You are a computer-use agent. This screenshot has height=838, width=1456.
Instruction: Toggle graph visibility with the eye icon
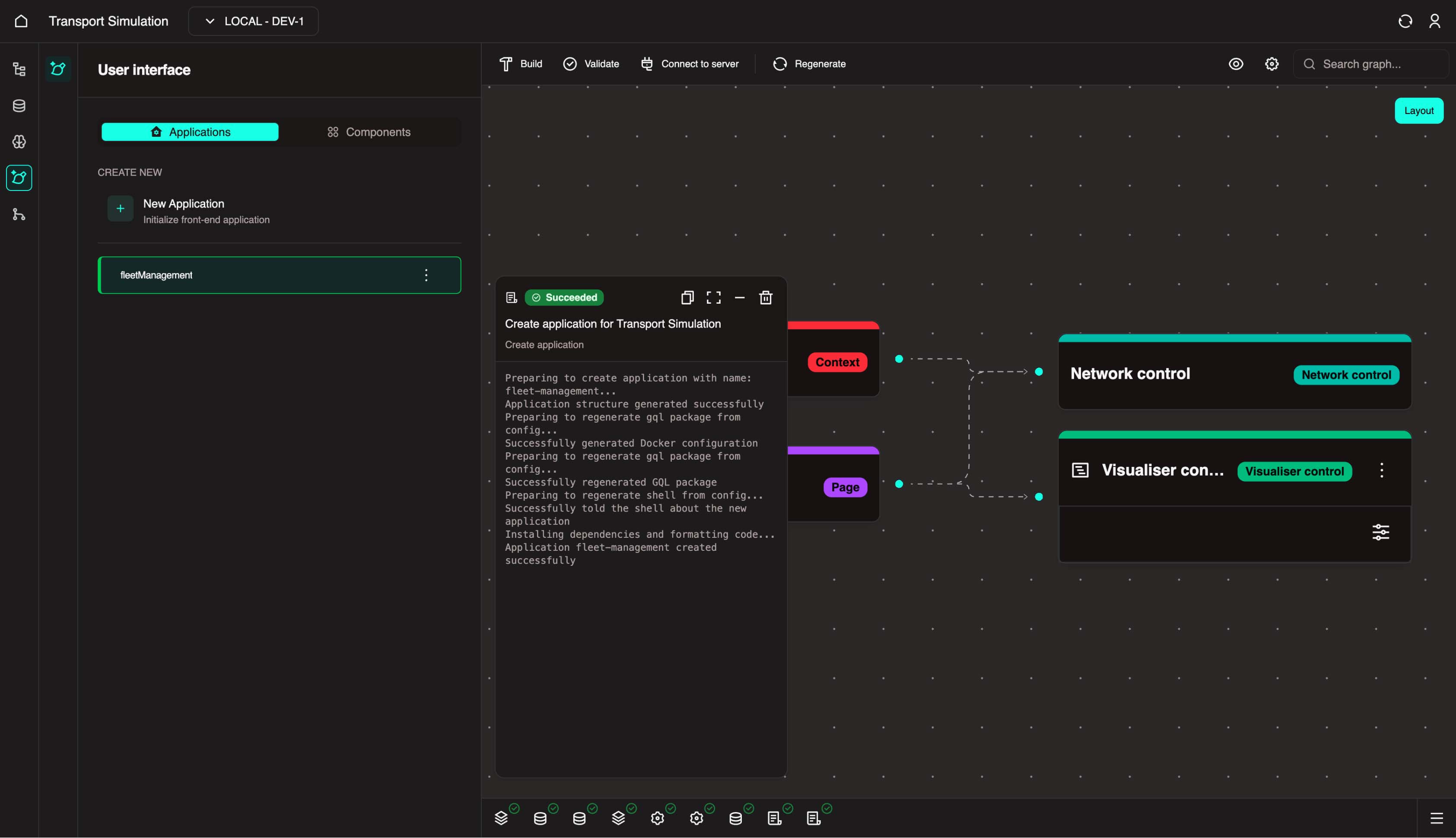(x=1236, y=64)
